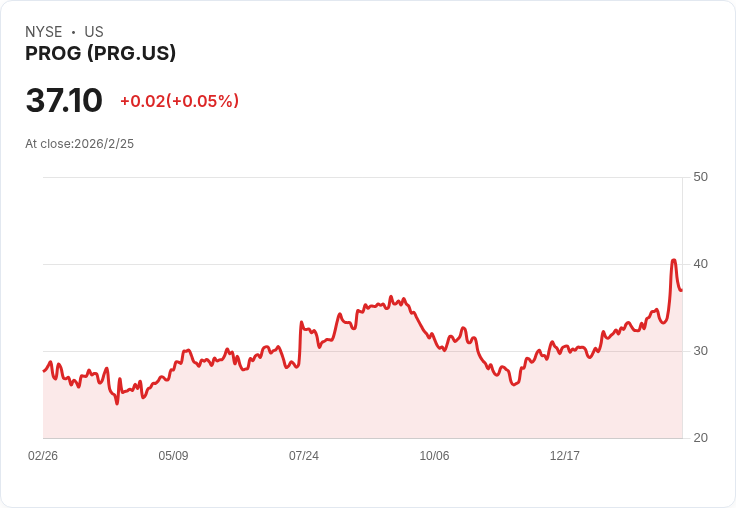The width and height of the screenshot is (736, 508).
Task: Click the NYSE exchange label
Action: tap(44, 32)
